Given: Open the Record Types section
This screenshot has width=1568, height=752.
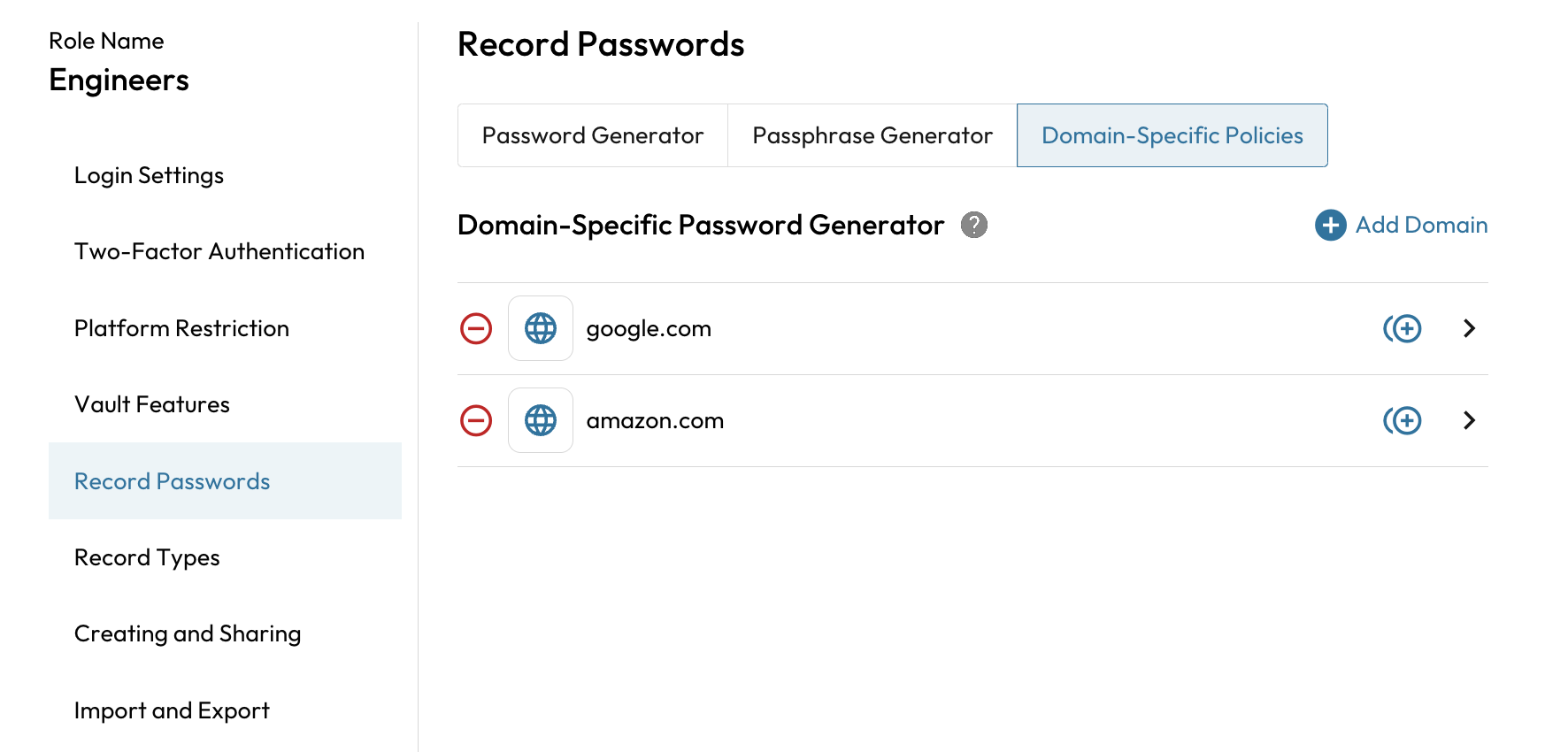Looking at the screenshot, I should tap(147, 557).
